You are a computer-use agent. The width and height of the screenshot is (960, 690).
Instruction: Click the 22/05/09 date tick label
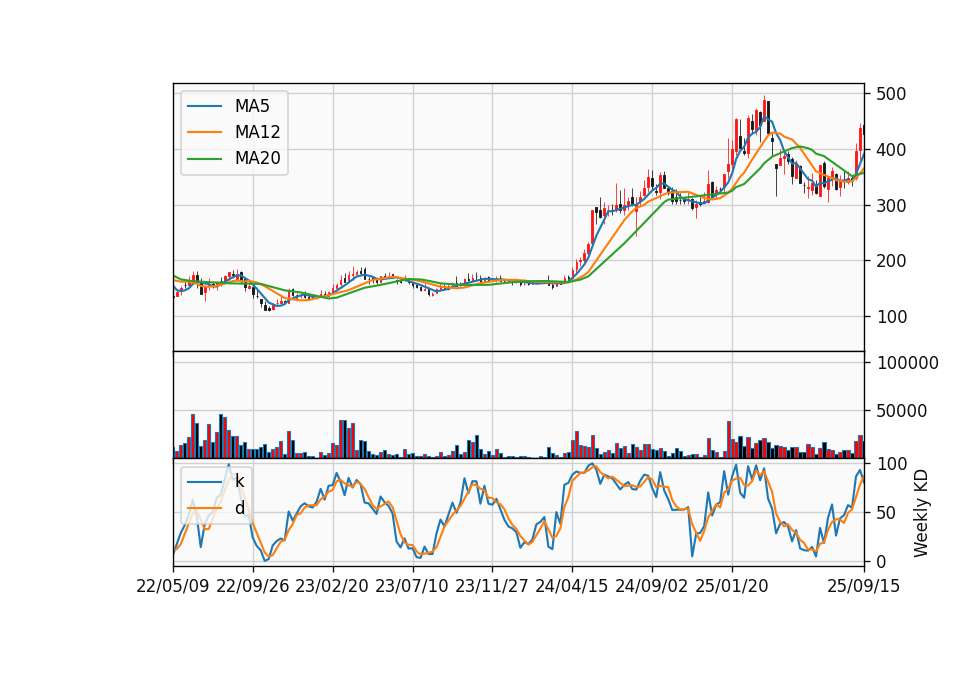click(173, 586)
